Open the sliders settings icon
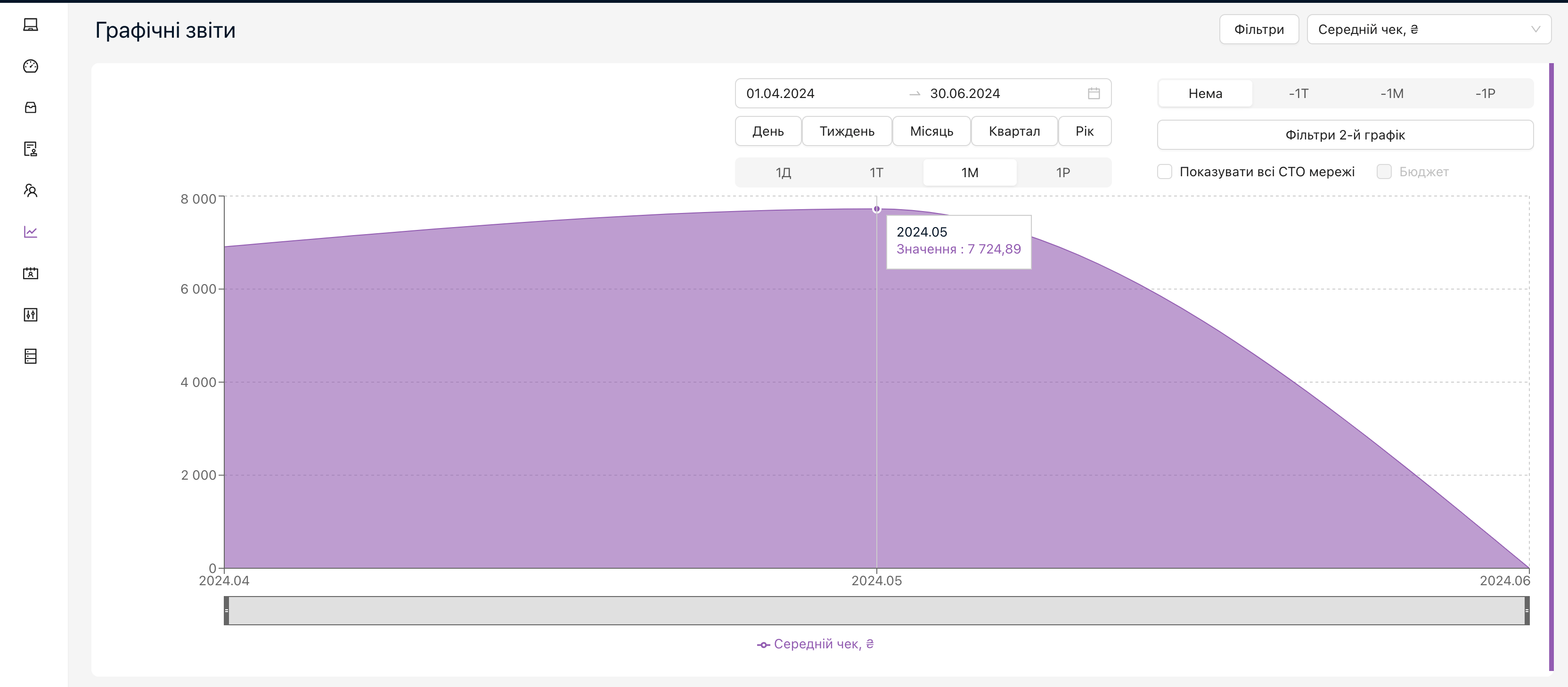Screen dimensions: 1568x687 click(31, 315)
